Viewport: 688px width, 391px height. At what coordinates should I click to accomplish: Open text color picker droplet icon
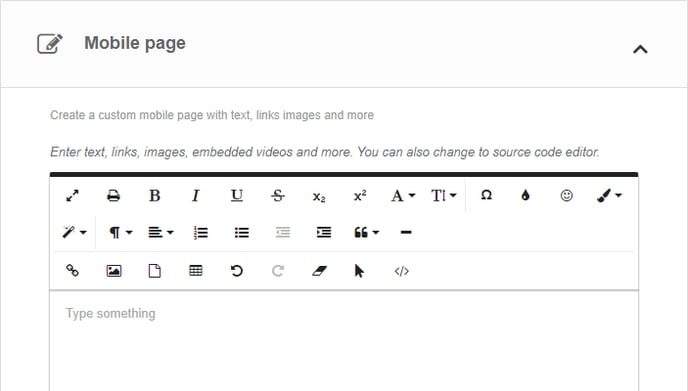coord(525,195)
